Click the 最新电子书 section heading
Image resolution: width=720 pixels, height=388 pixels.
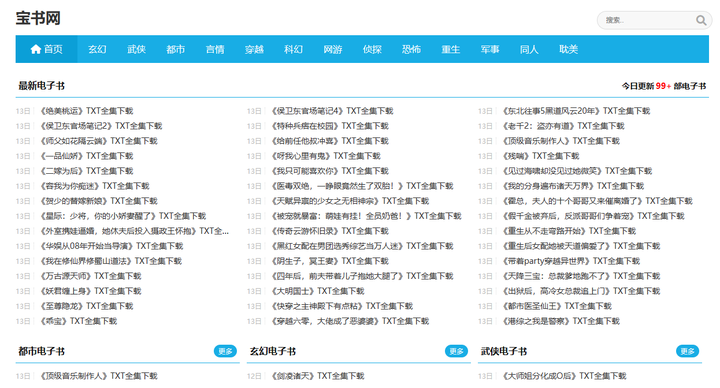[41, 86]
